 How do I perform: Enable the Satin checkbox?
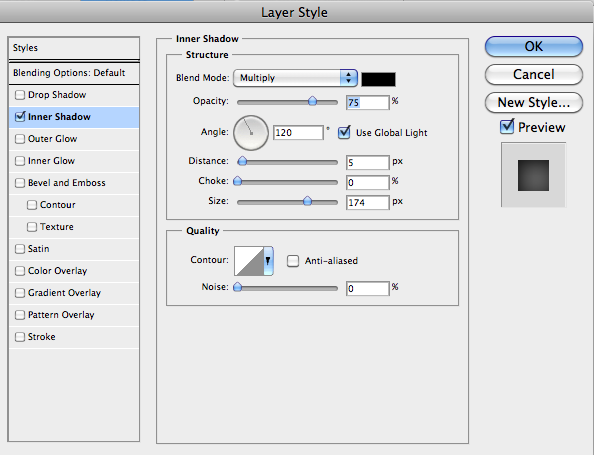click(x=20, y=249)
